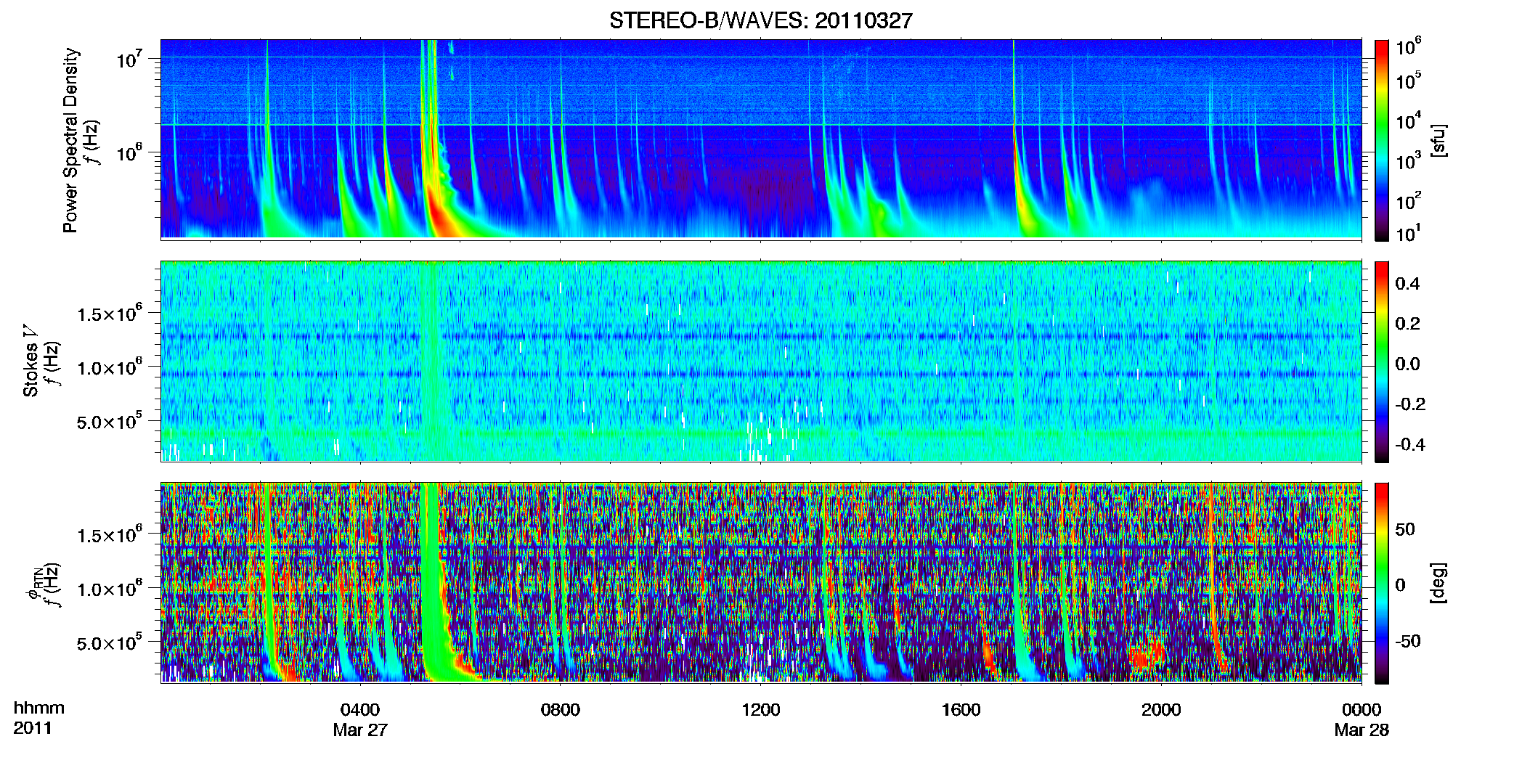Click the plot title STEREO-B/WAVES: 20110327
1522x784 pixels.
click(760, 20)
